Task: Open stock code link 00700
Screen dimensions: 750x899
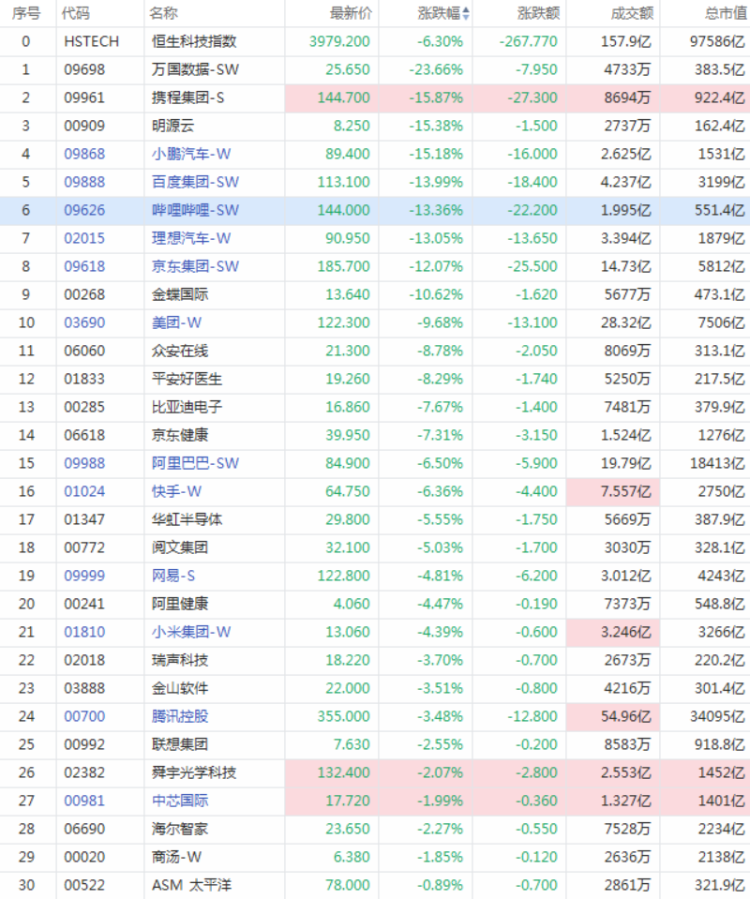Action: (x=84, y=717)
